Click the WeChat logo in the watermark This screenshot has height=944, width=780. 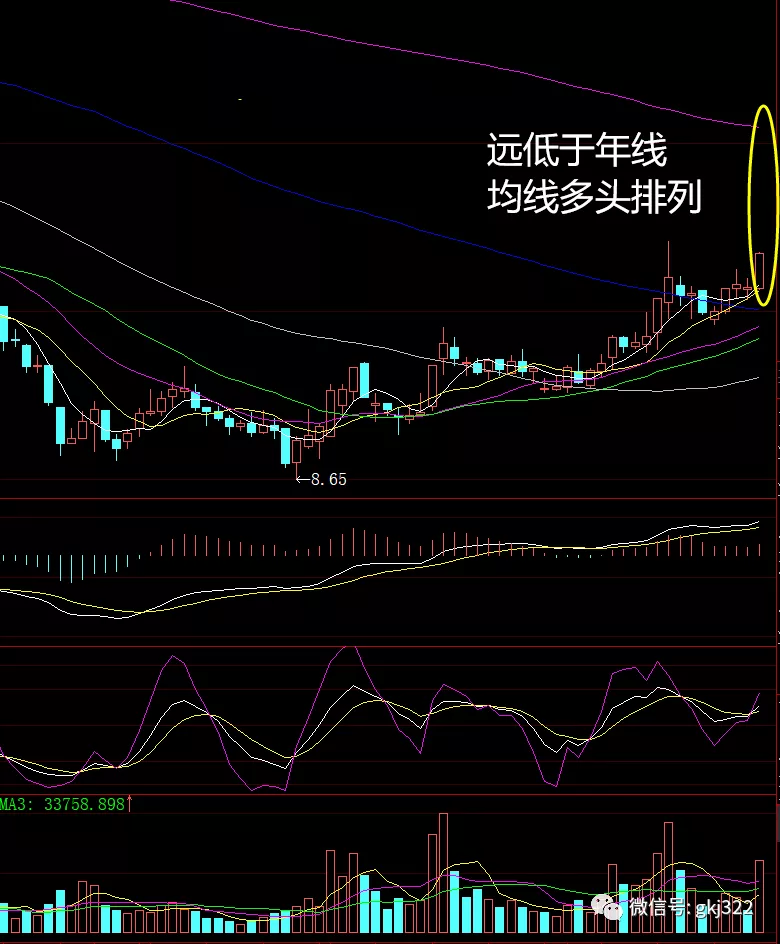point(607,907)
